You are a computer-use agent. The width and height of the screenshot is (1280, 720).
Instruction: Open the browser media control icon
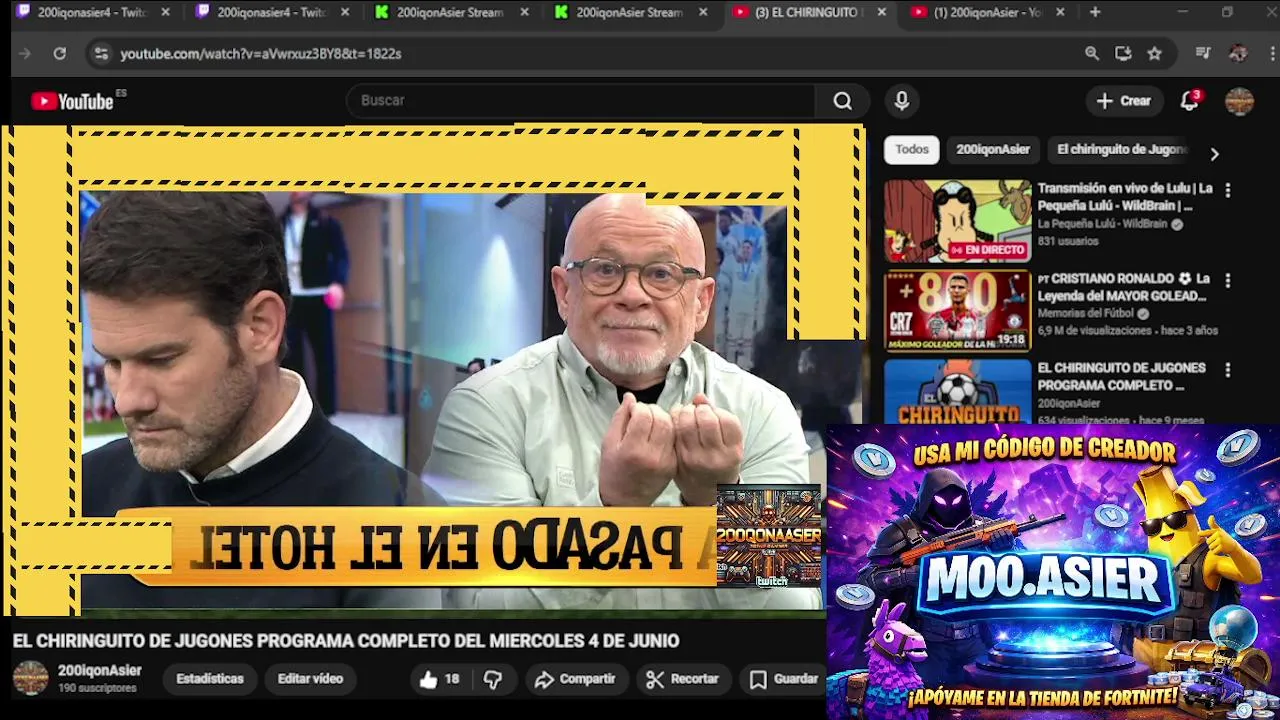click(x=1203, y=54)
